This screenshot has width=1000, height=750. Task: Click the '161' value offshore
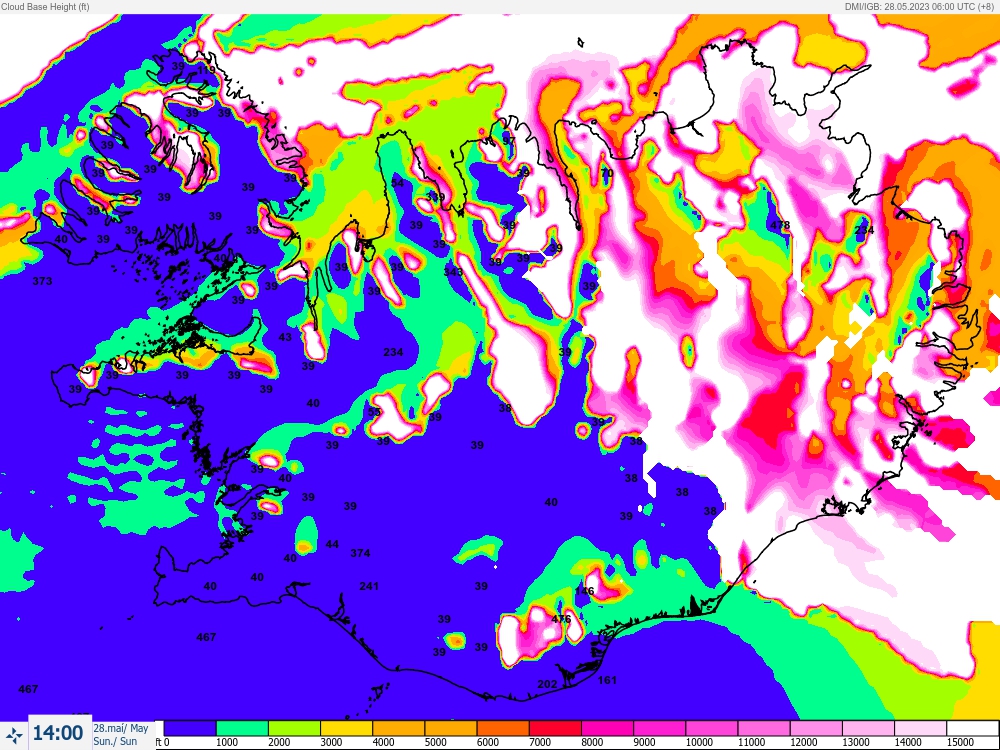pyautogui.click(x=607, y=680)
